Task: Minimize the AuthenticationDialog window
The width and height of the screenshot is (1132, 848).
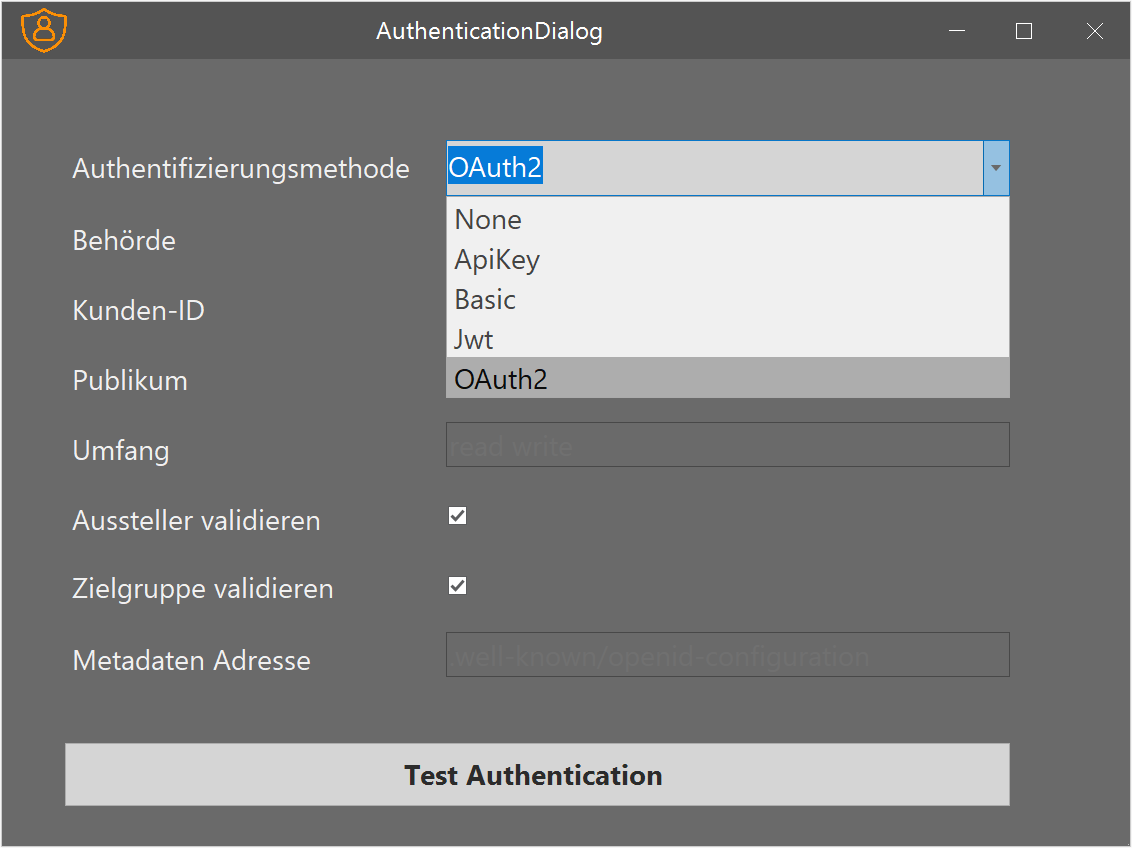Action: [957, 31]
